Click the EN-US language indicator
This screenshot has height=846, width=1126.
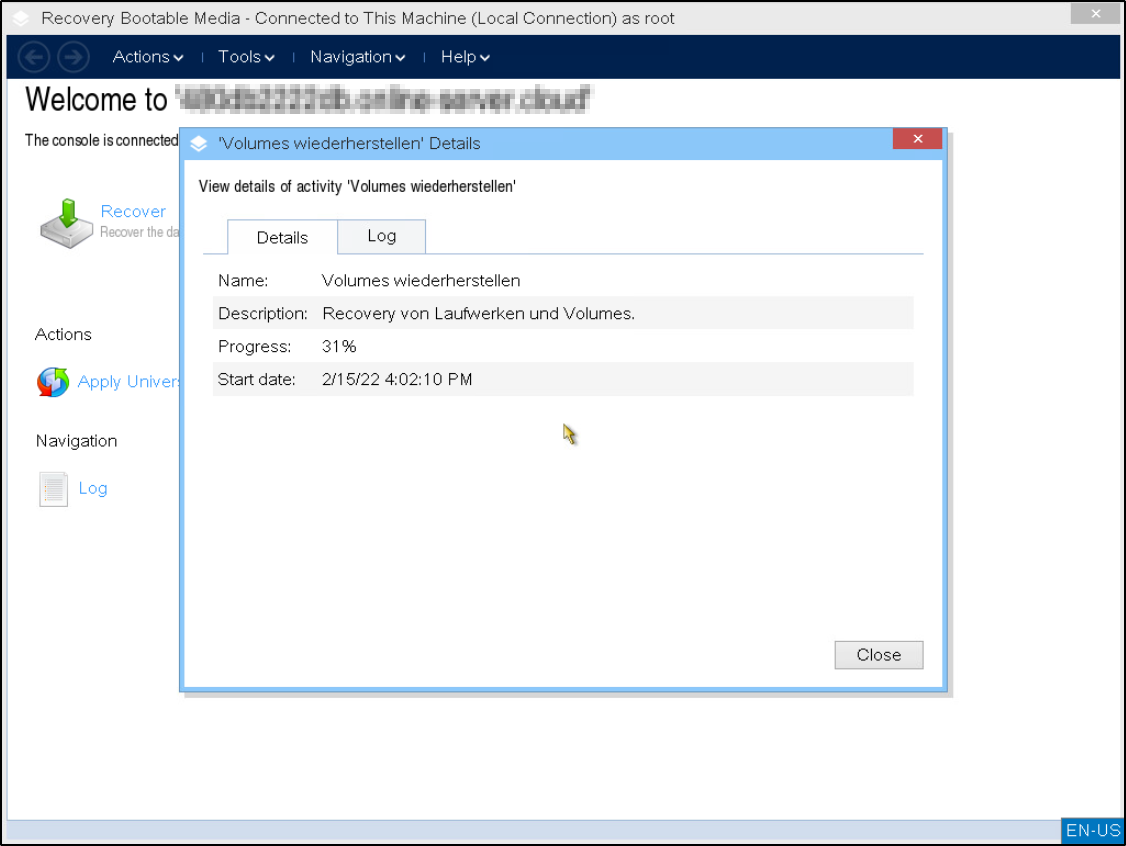pos(1093,830)
